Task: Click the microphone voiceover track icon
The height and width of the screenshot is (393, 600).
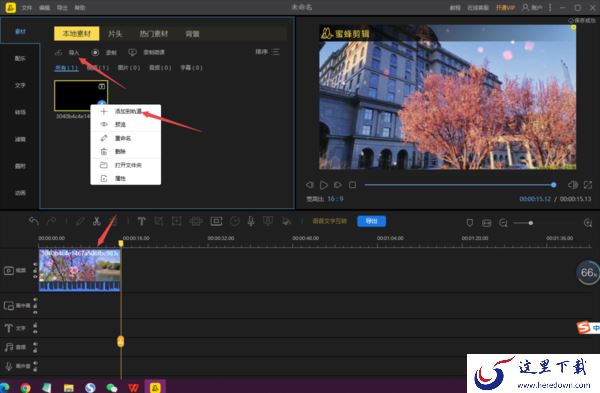Action: coord(9,366)
